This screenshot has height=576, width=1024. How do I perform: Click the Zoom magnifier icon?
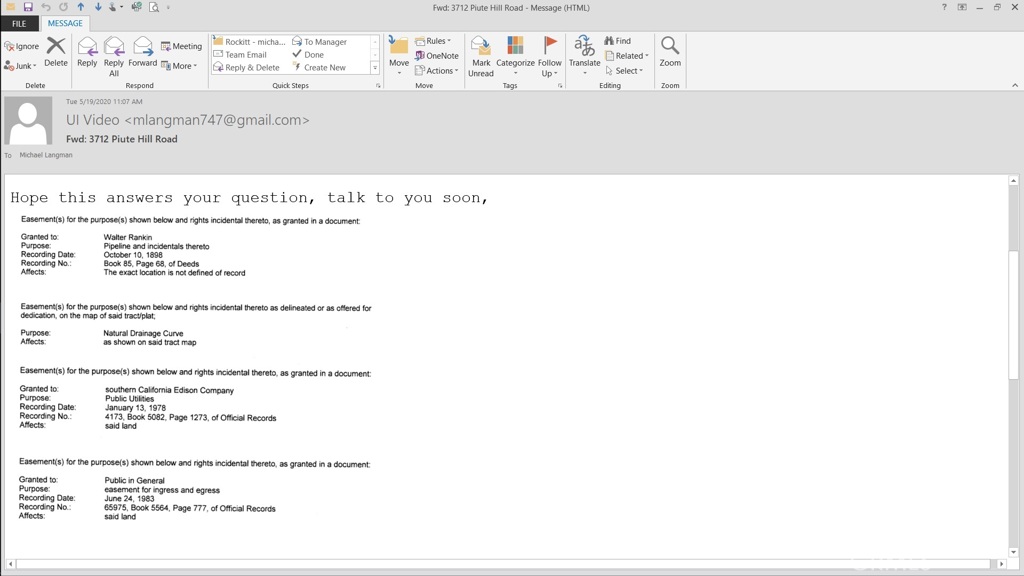click(670, 50)
